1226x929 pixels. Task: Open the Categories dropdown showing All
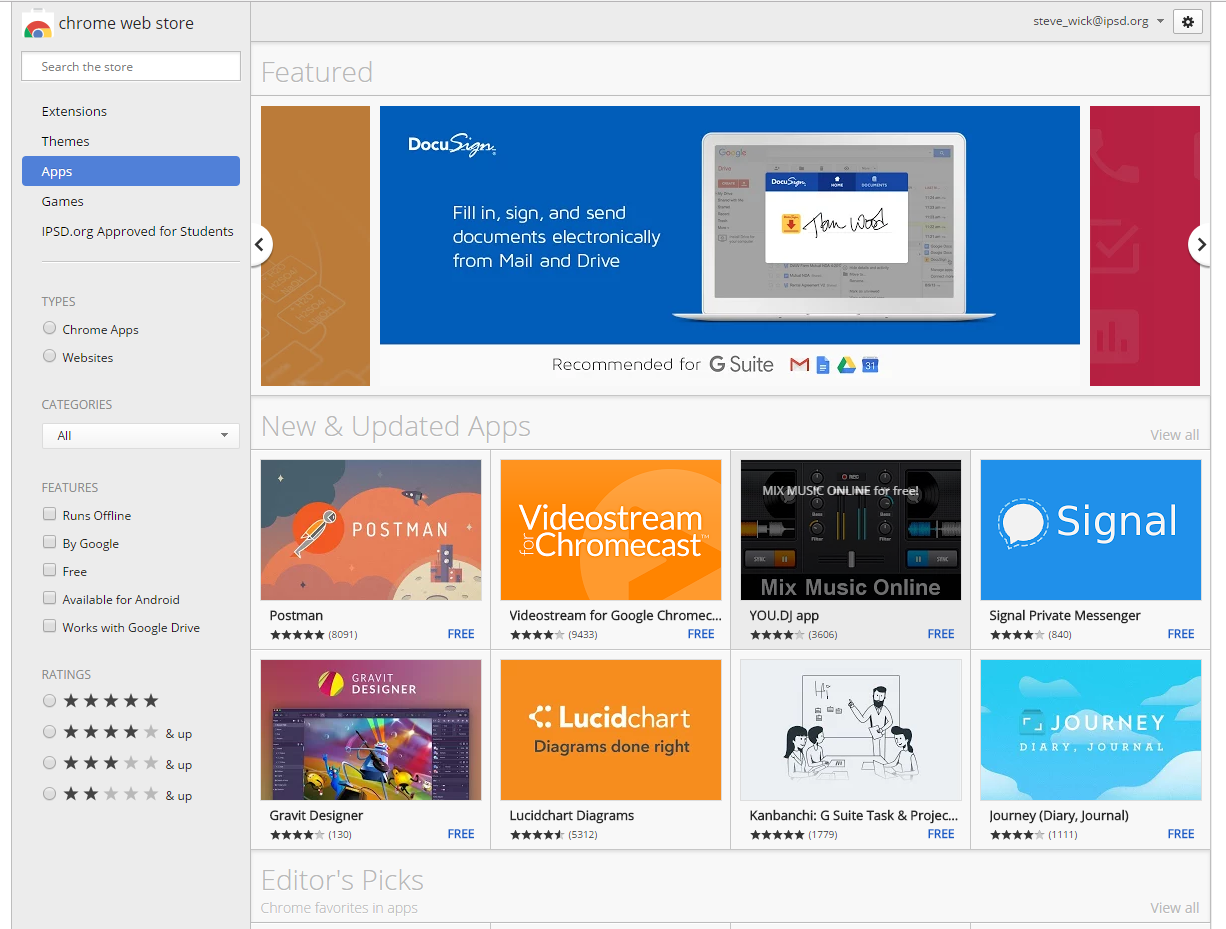click(140, 435)
